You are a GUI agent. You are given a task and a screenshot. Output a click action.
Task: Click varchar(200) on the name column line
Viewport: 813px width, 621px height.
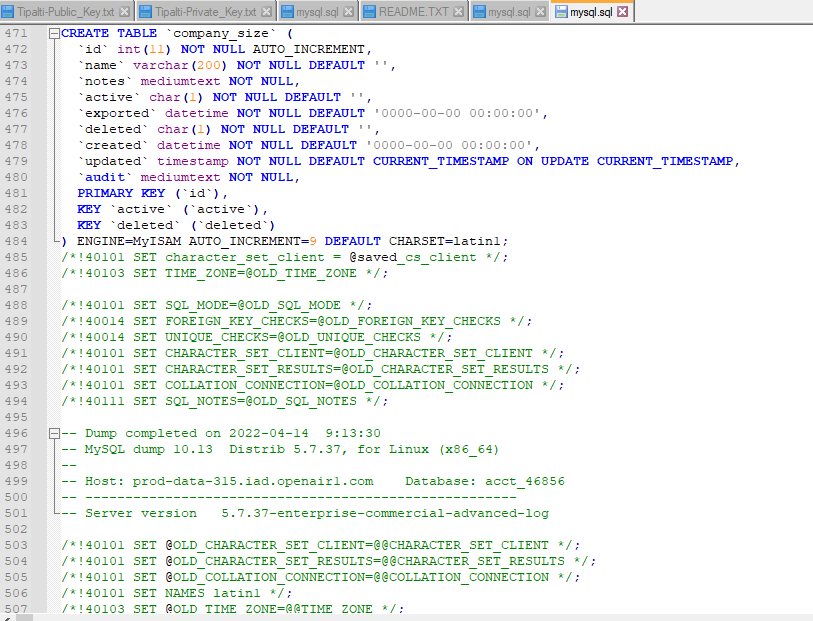pos(180,65)
